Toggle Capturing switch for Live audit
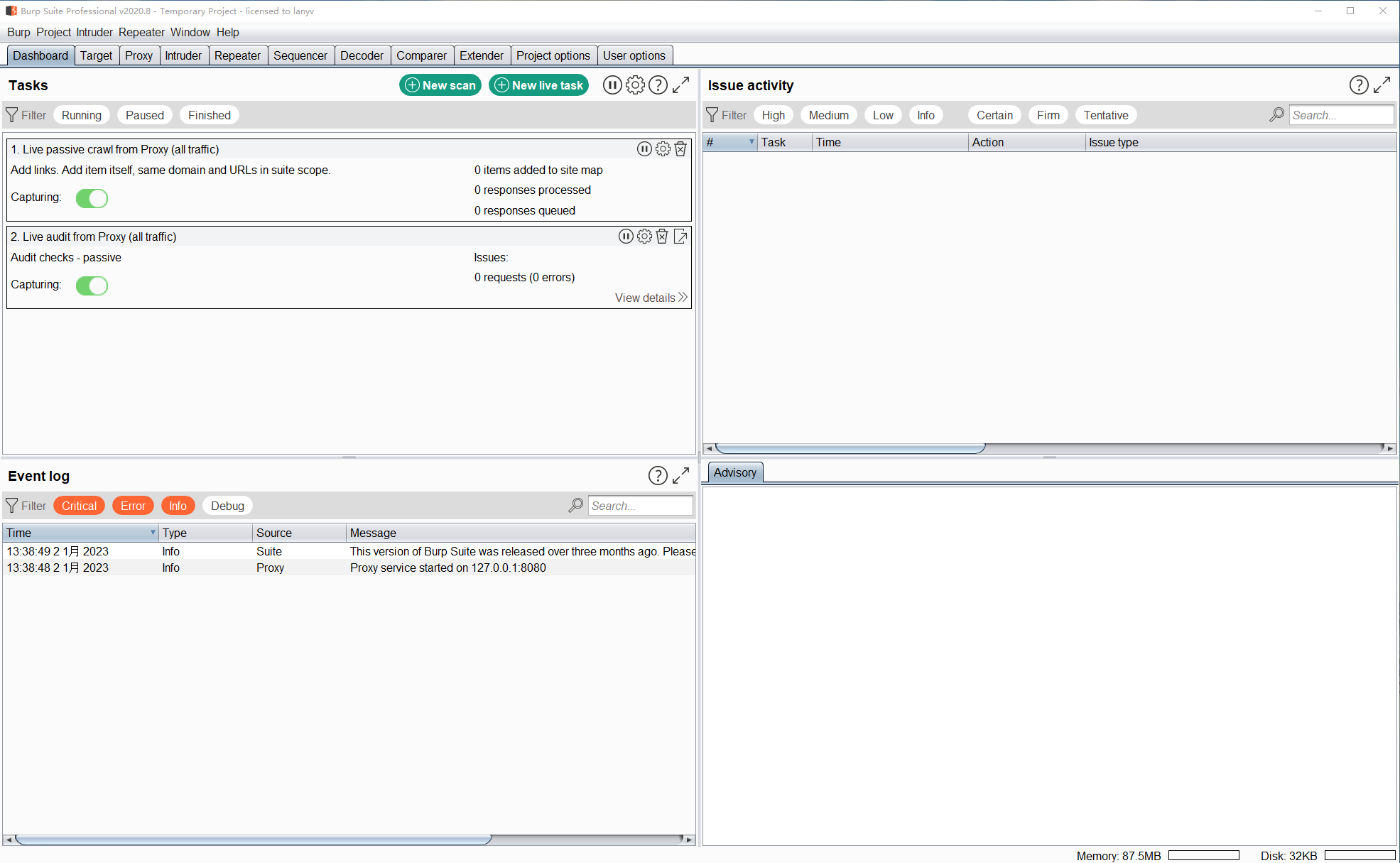The image size is (1400, 863). point(92,286)
